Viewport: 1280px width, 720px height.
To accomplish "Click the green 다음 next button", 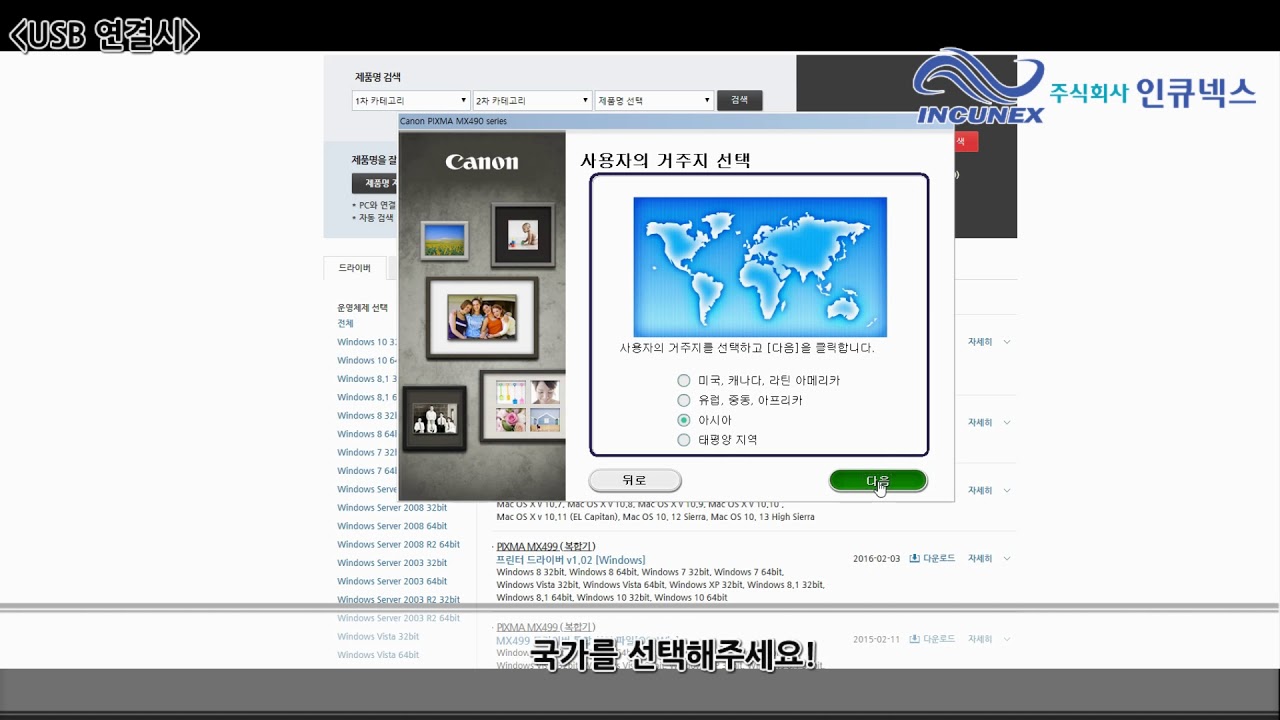I will (878, 481).
